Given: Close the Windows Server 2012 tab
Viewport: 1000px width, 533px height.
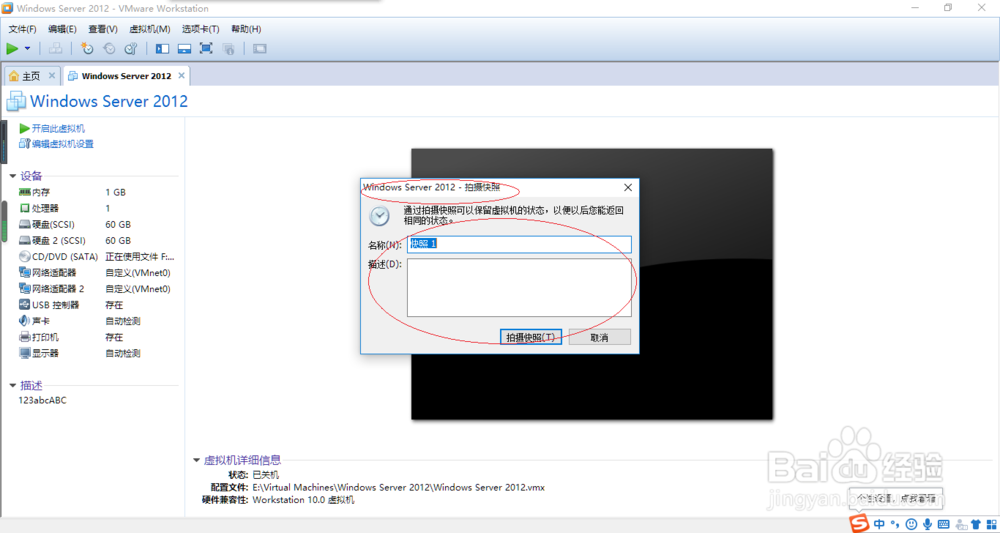Looking at the screenshot, I should [182, 75].
